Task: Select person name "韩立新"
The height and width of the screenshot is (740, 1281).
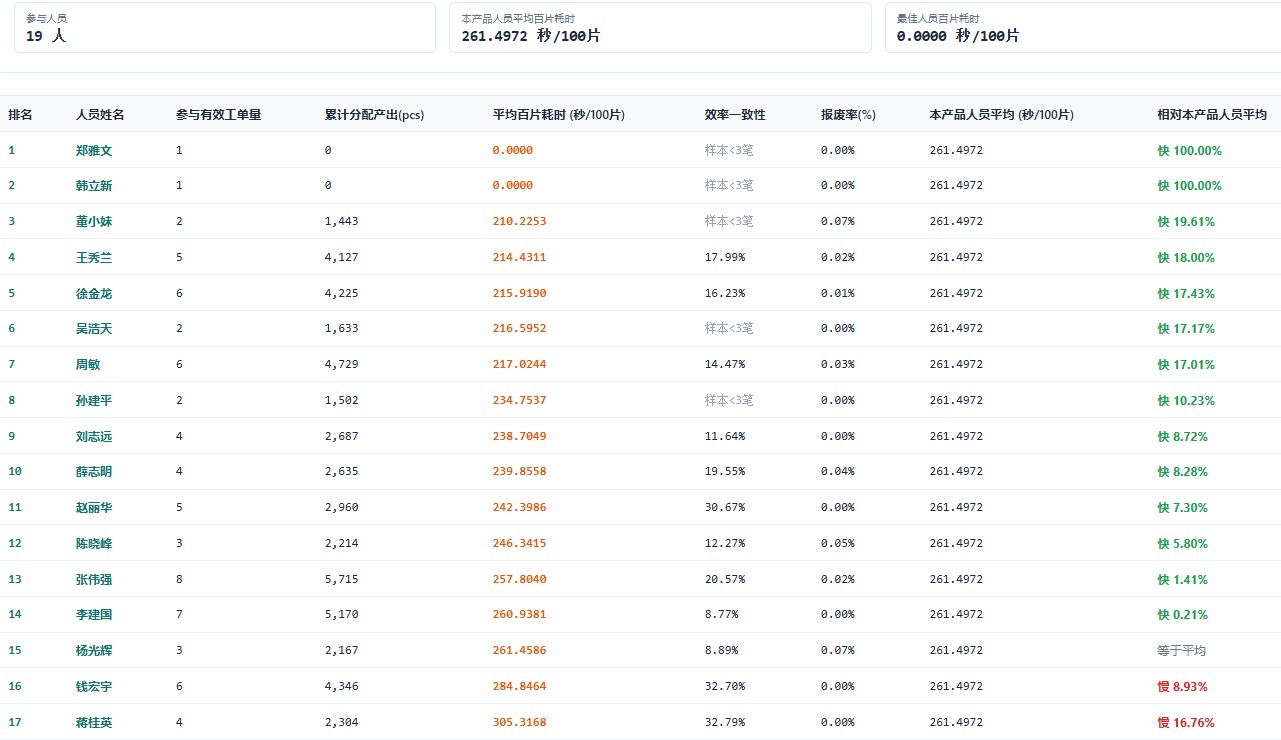Action: (x=94, y=186)
